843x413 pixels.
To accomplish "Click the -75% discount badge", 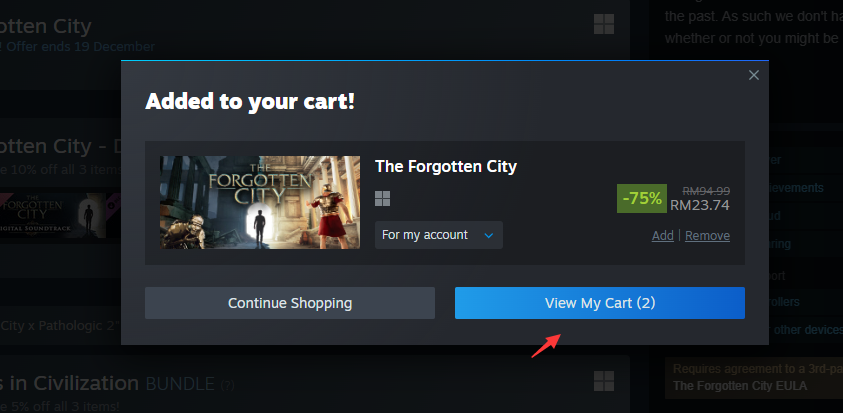I will pyautogui.click(x=642, y=198).
